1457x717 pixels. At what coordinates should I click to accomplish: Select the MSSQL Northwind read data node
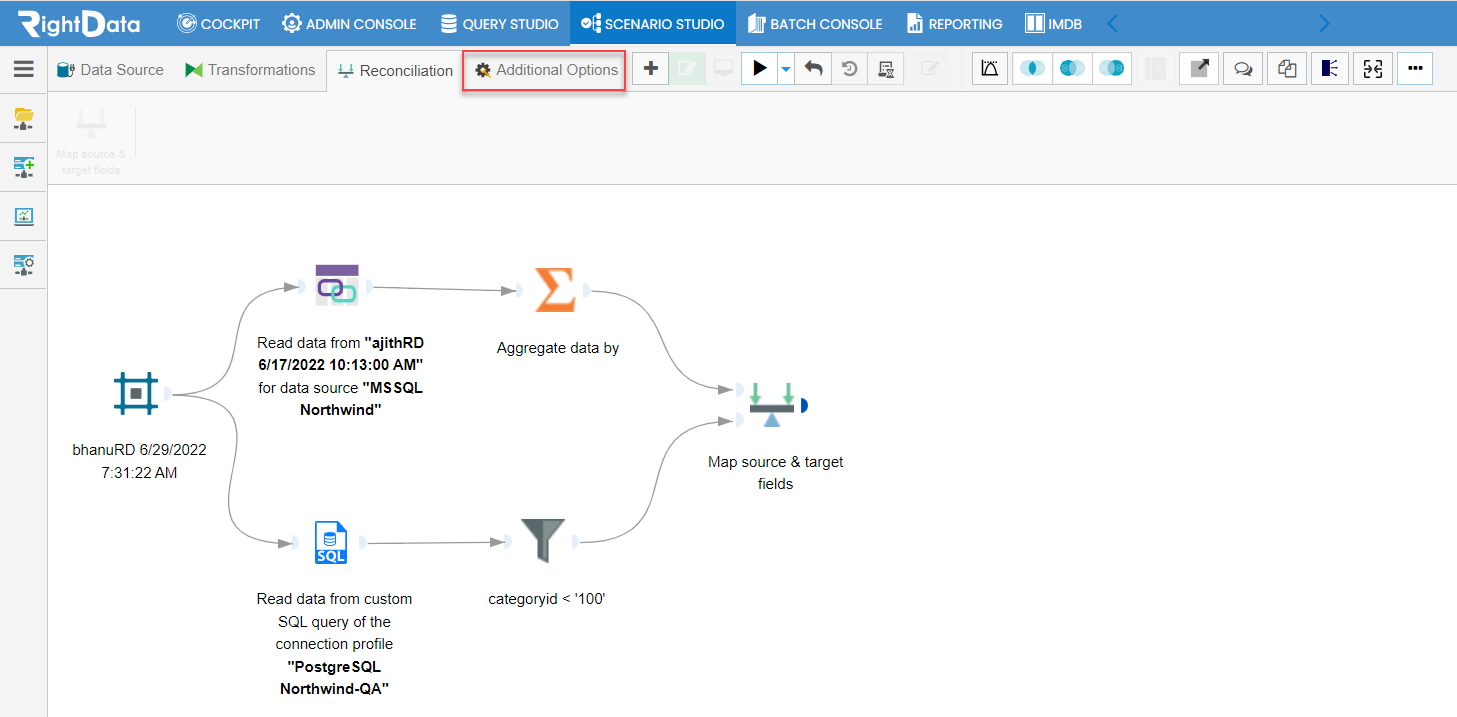(336, 286)
